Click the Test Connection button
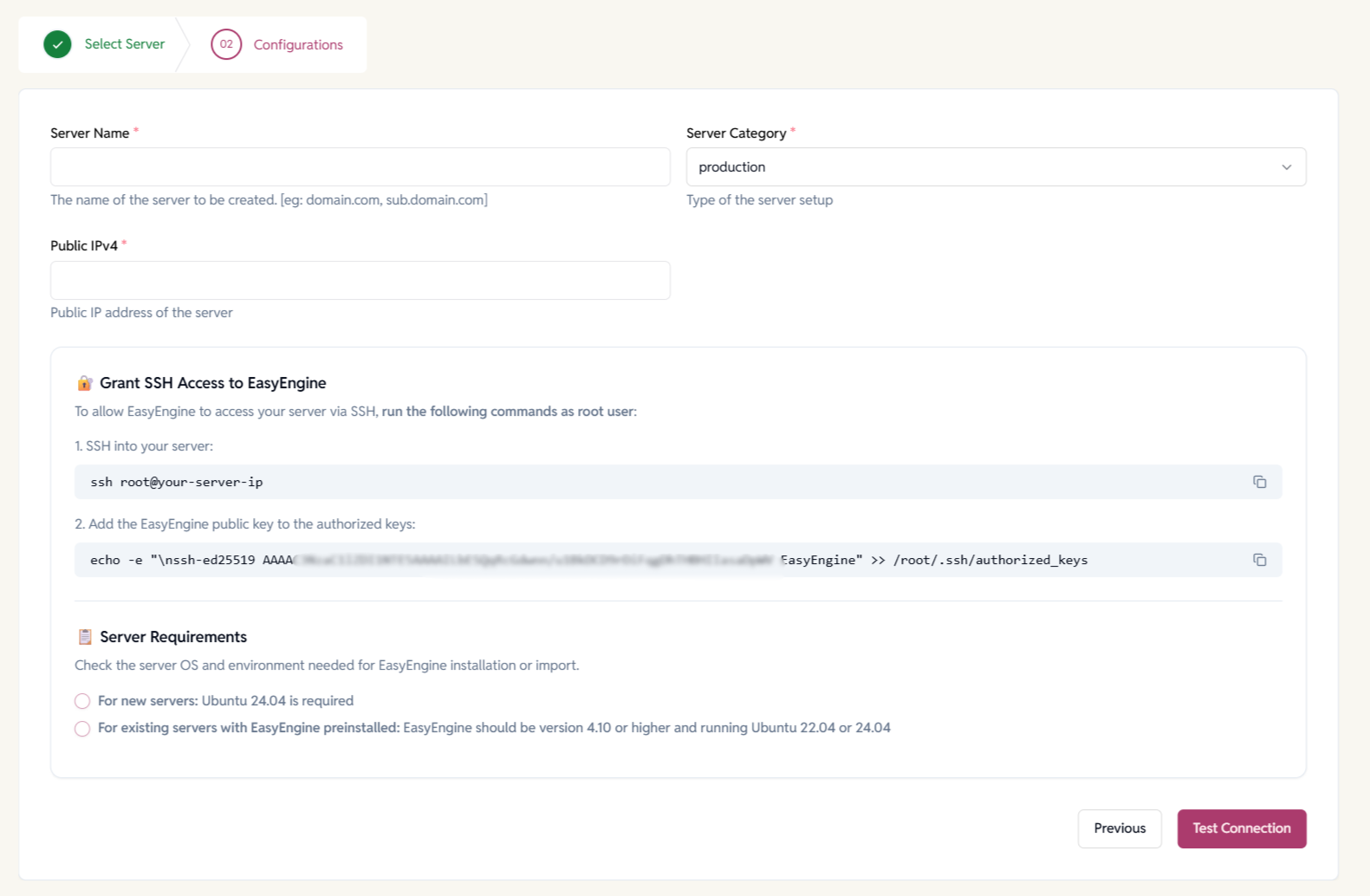Image resolution: width=1370 pixels, height=896 pixels. point(1242,828)
